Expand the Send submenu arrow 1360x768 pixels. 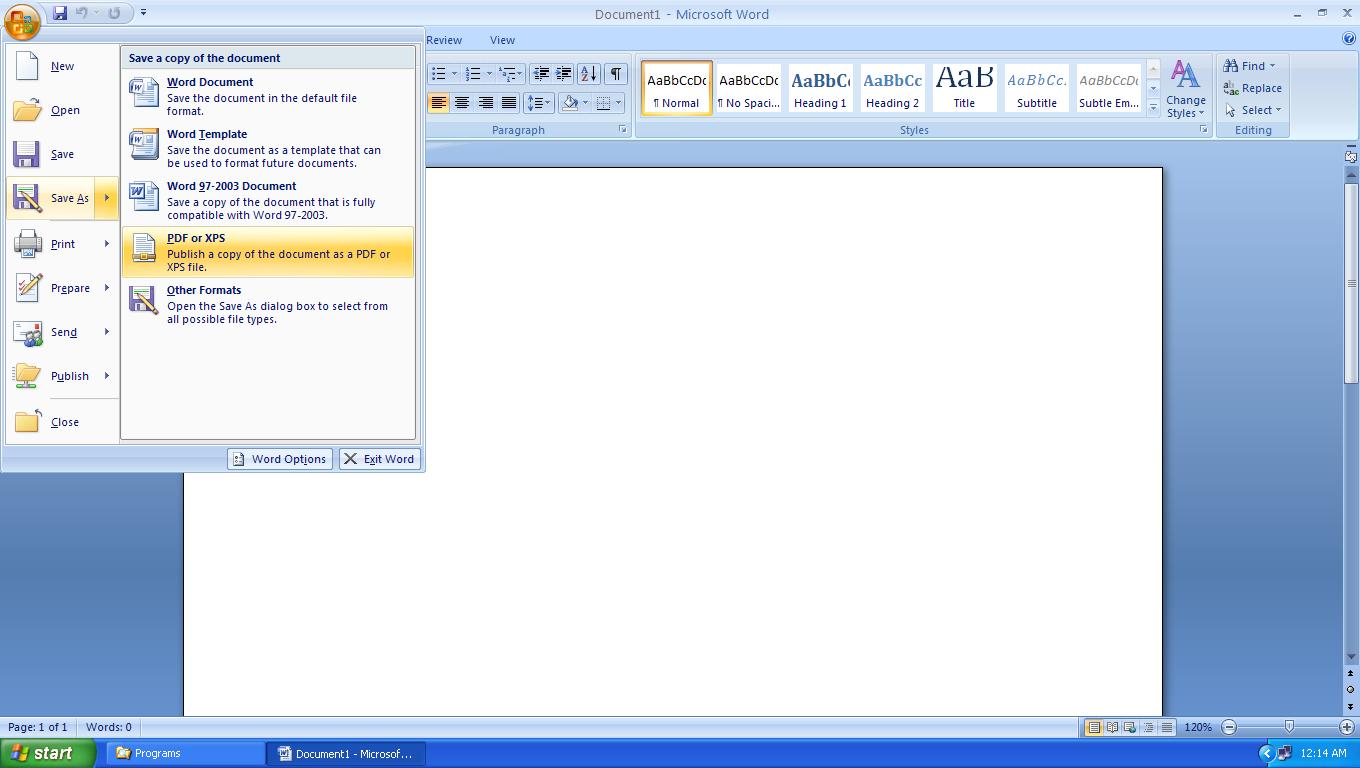pos(107,332)
